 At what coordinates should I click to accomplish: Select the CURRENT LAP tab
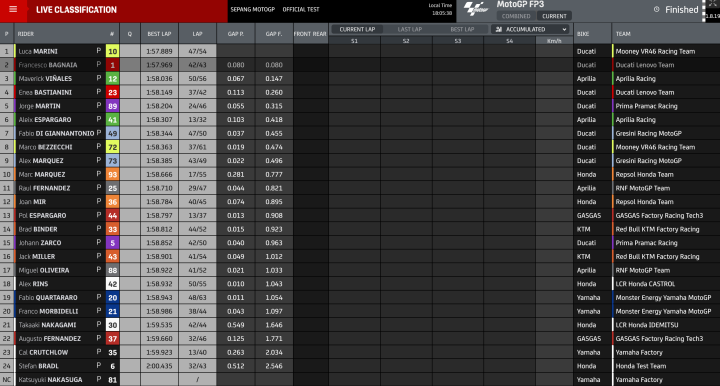357,29
